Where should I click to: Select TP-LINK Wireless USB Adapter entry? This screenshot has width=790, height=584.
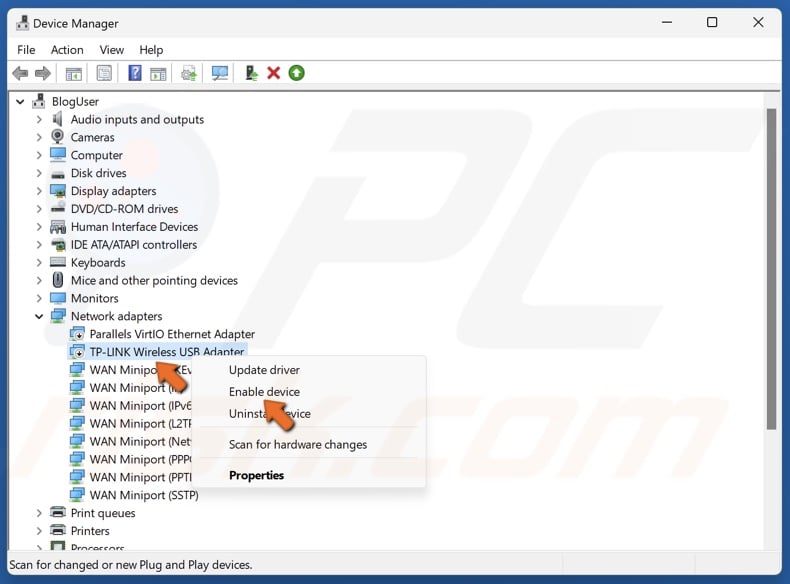click(166, 351)
